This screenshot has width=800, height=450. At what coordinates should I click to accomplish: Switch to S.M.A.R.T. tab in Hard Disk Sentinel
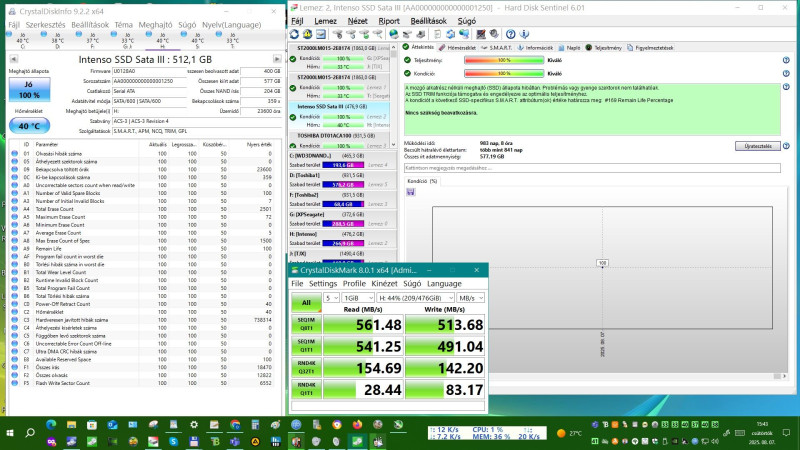496,47
